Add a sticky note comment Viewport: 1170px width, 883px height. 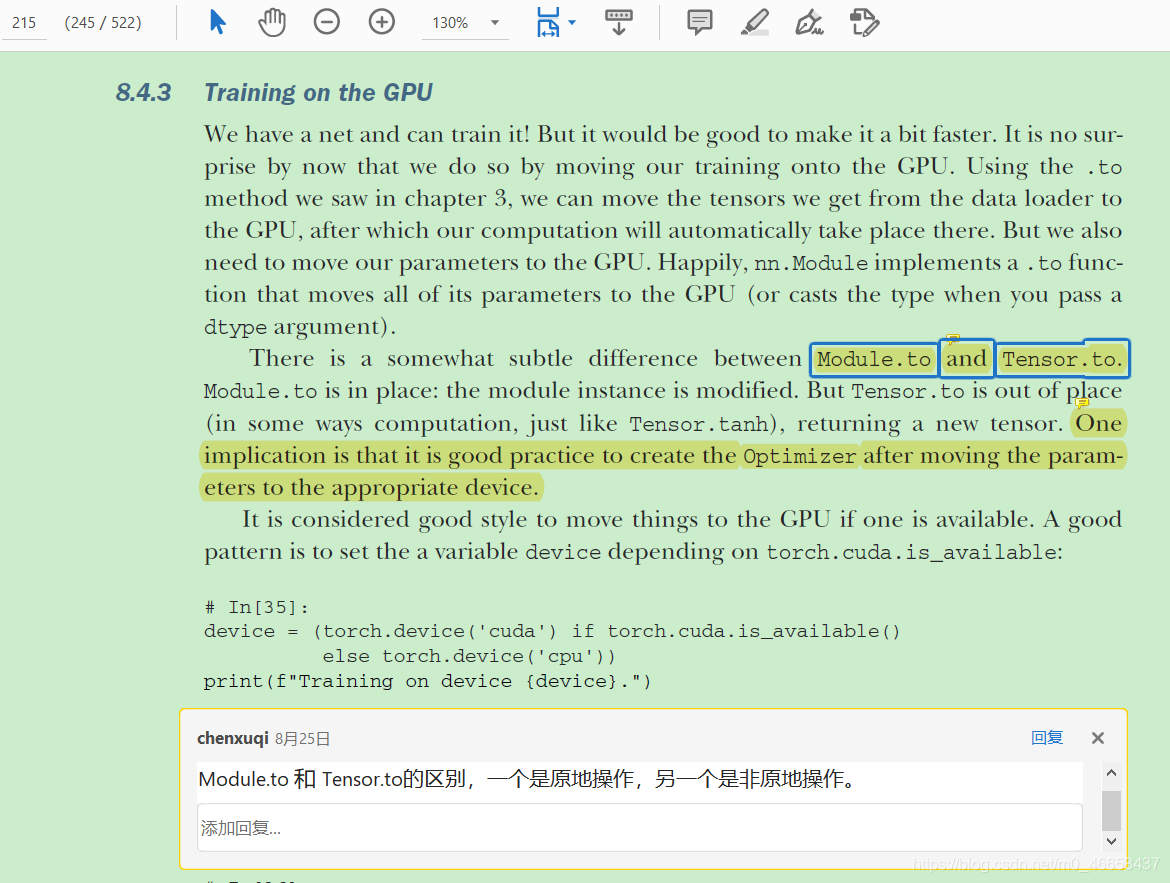pos(699,22)
